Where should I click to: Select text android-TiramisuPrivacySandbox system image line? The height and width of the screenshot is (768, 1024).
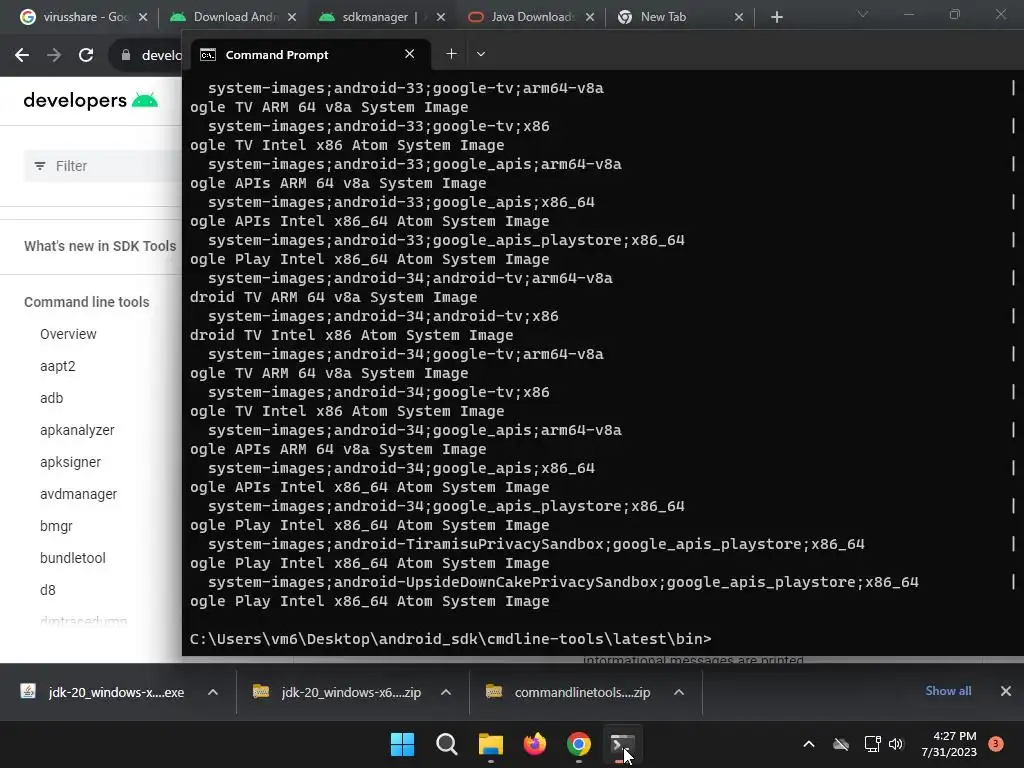point(536,544)
